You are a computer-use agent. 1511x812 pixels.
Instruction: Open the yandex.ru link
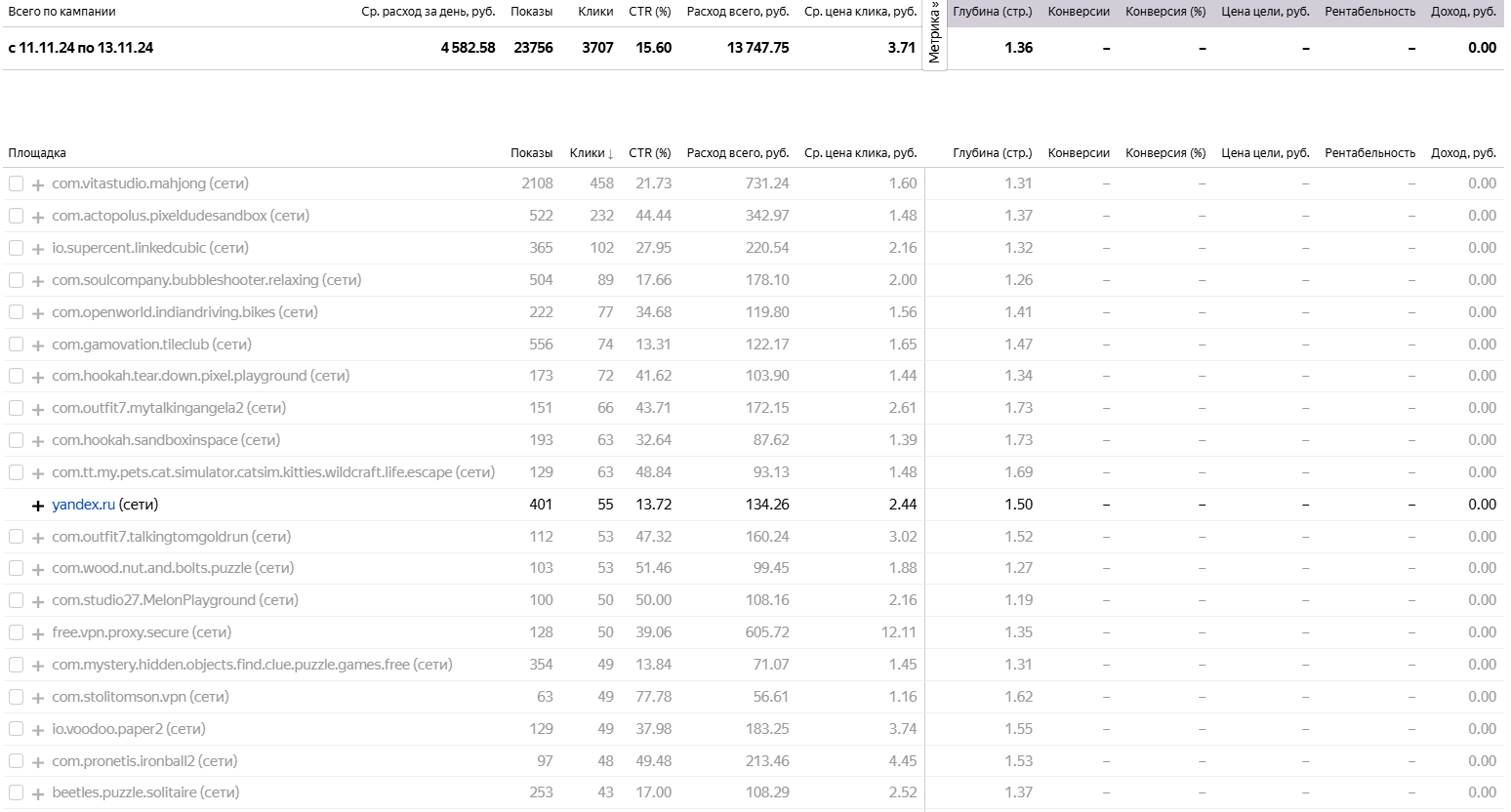tap(84, 505)
